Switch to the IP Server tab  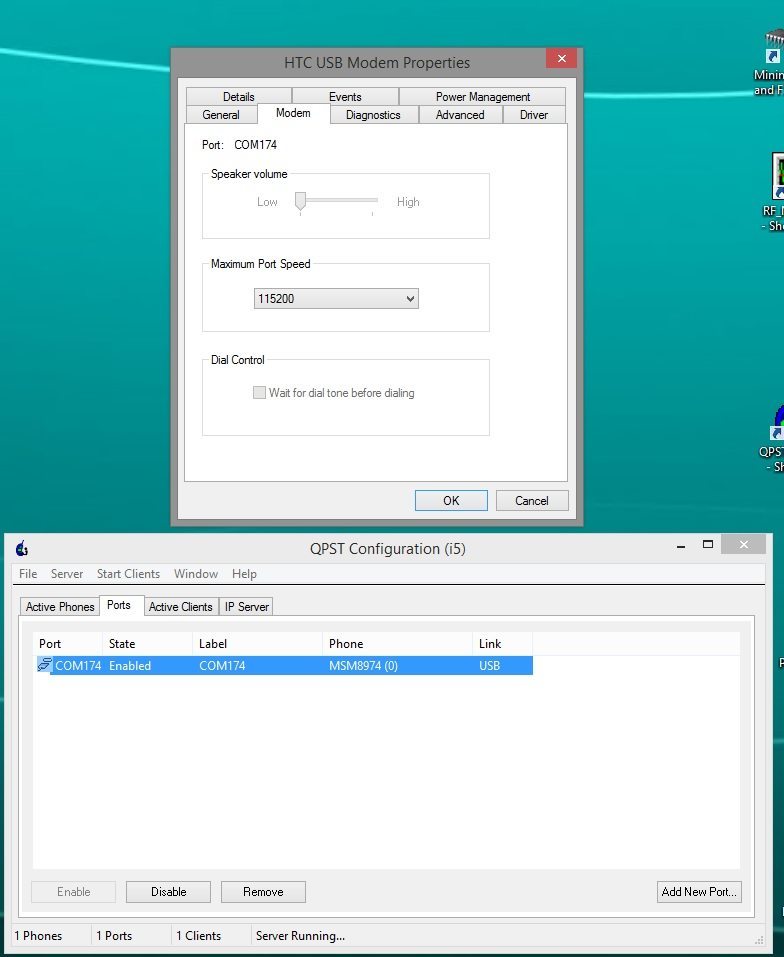coord(246,607)
